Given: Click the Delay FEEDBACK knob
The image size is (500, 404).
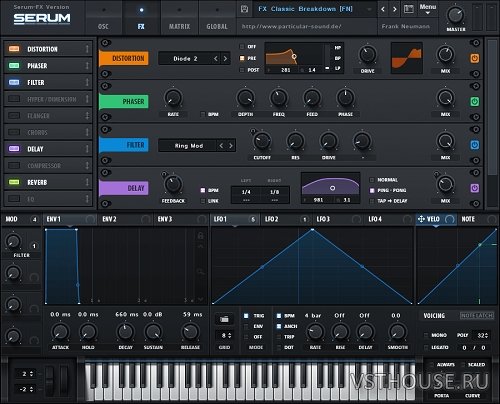Looking at the screenshot, I should pyautogui.click(x=173, y=185).
